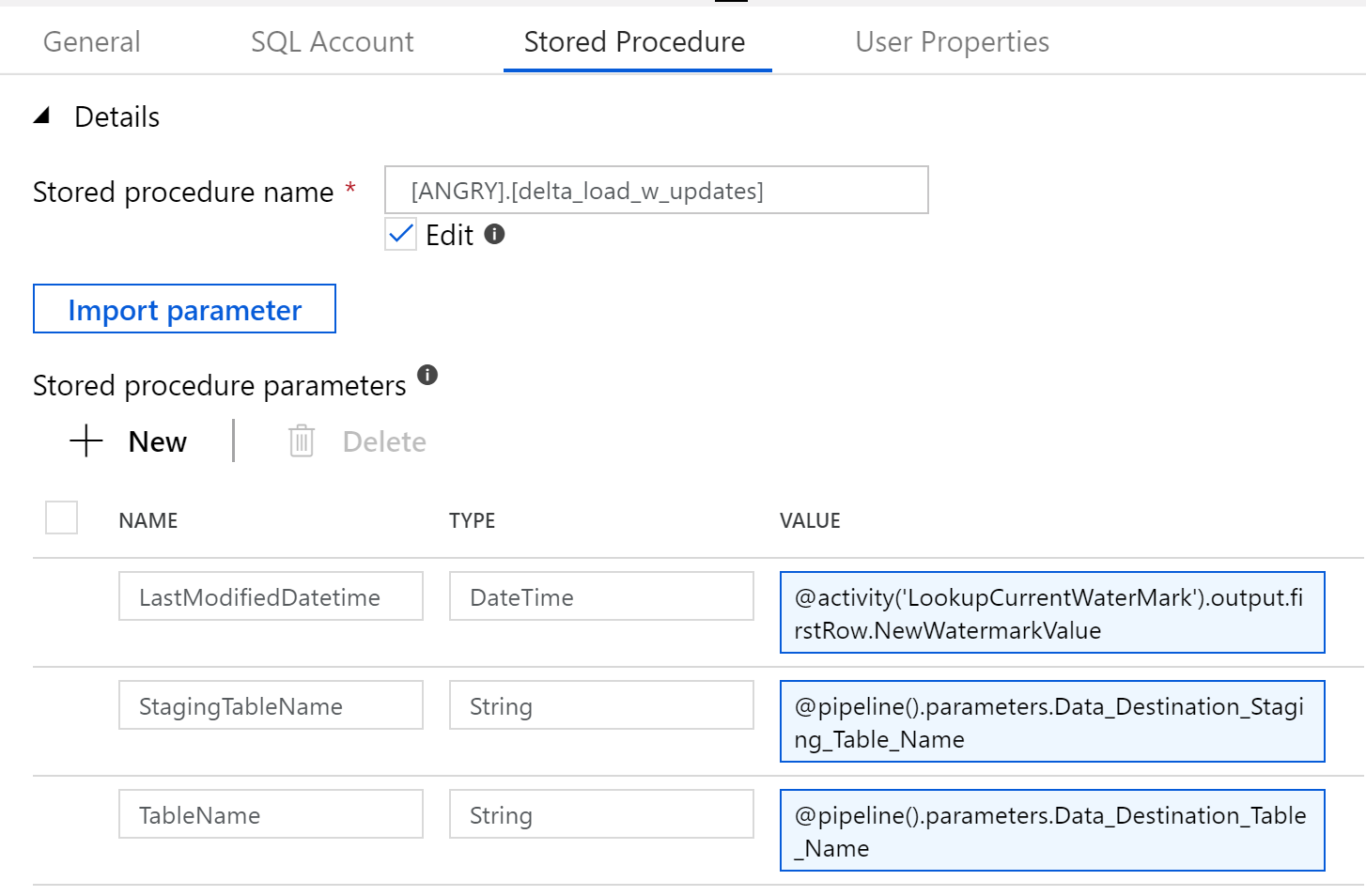Select the User Properties tab
Image resolution: width=1366 pixels, height=896 pixels.
pos(952,41)
